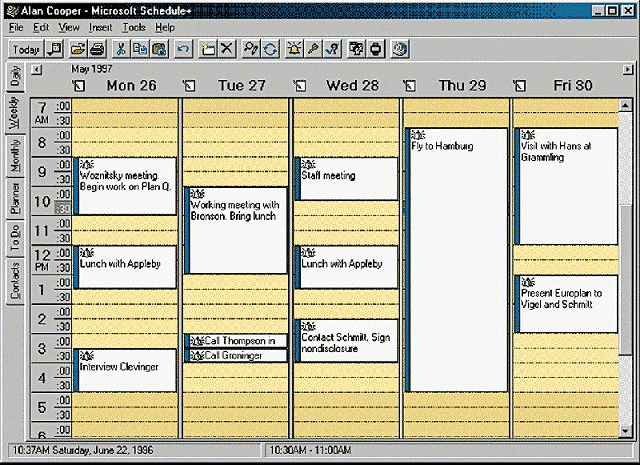Click the Timex watch export icon
Screen dimensions: 640x465
tap(376, 48)
